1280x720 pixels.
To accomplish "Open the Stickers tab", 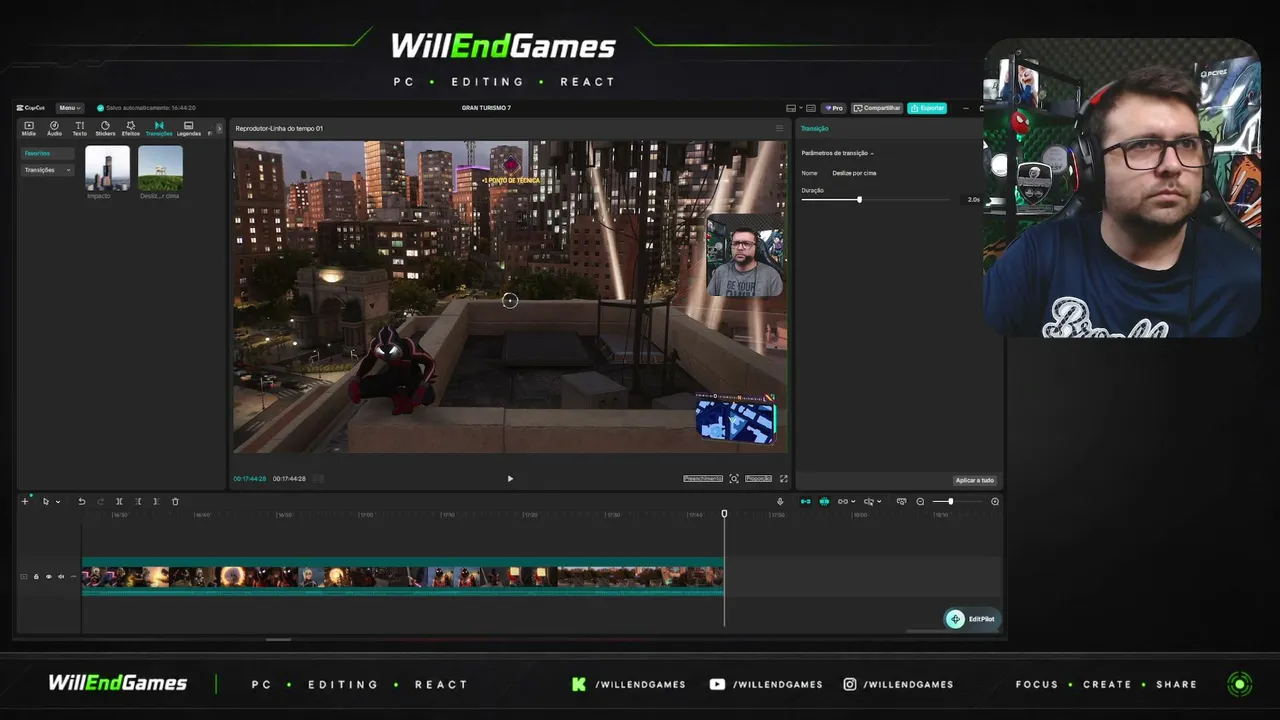I will [105, 128].
